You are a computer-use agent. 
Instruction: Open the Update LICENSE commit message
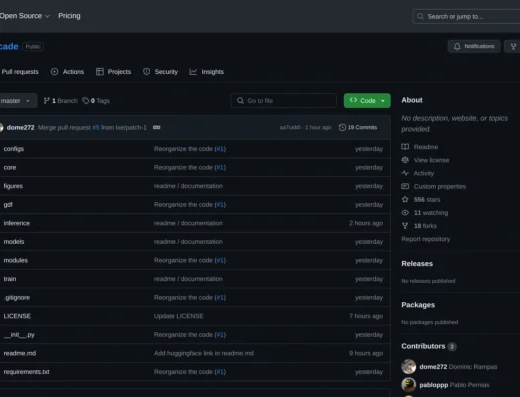[x=179, y=316]
